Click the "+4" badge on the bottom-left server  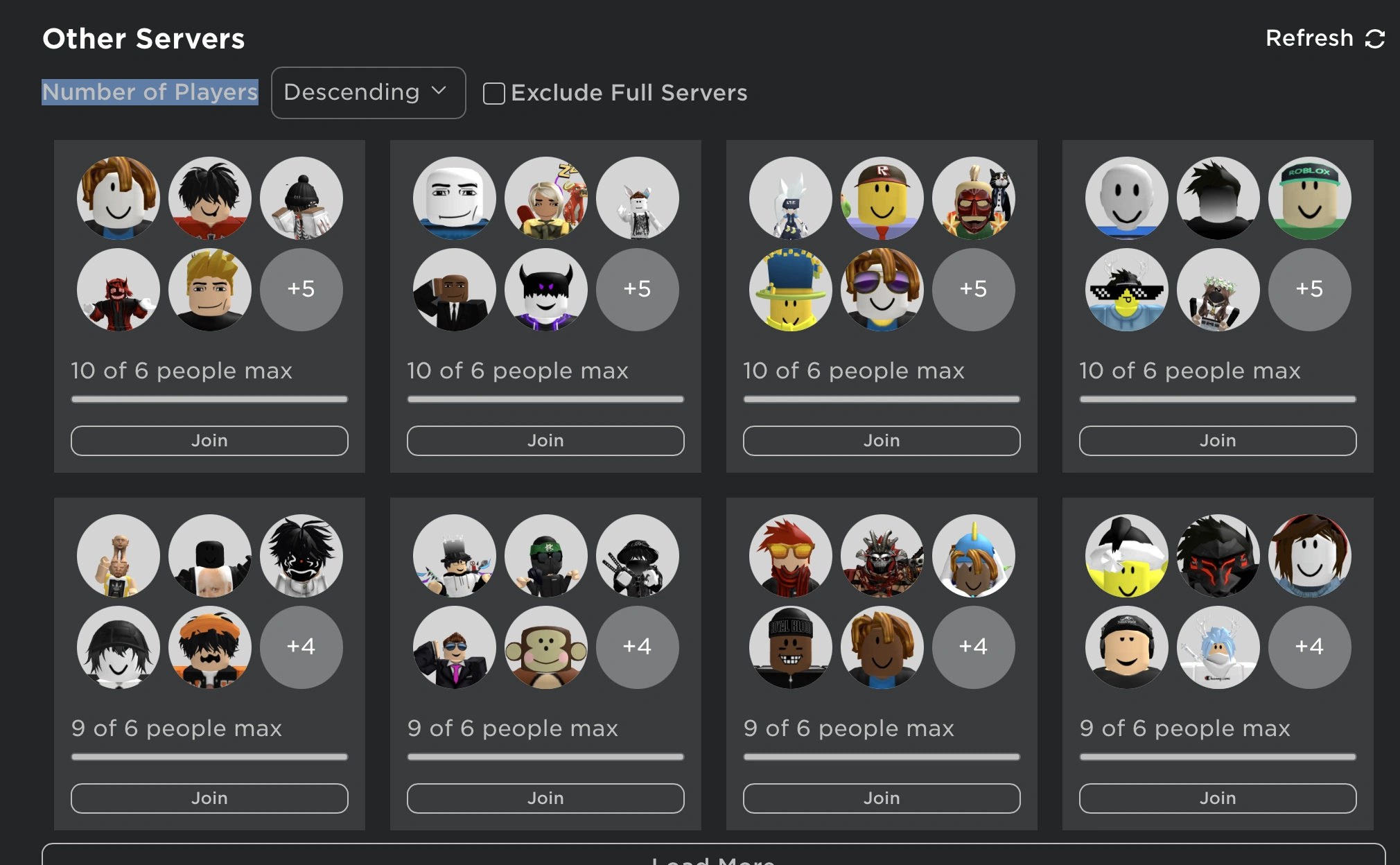pos(302,647)
